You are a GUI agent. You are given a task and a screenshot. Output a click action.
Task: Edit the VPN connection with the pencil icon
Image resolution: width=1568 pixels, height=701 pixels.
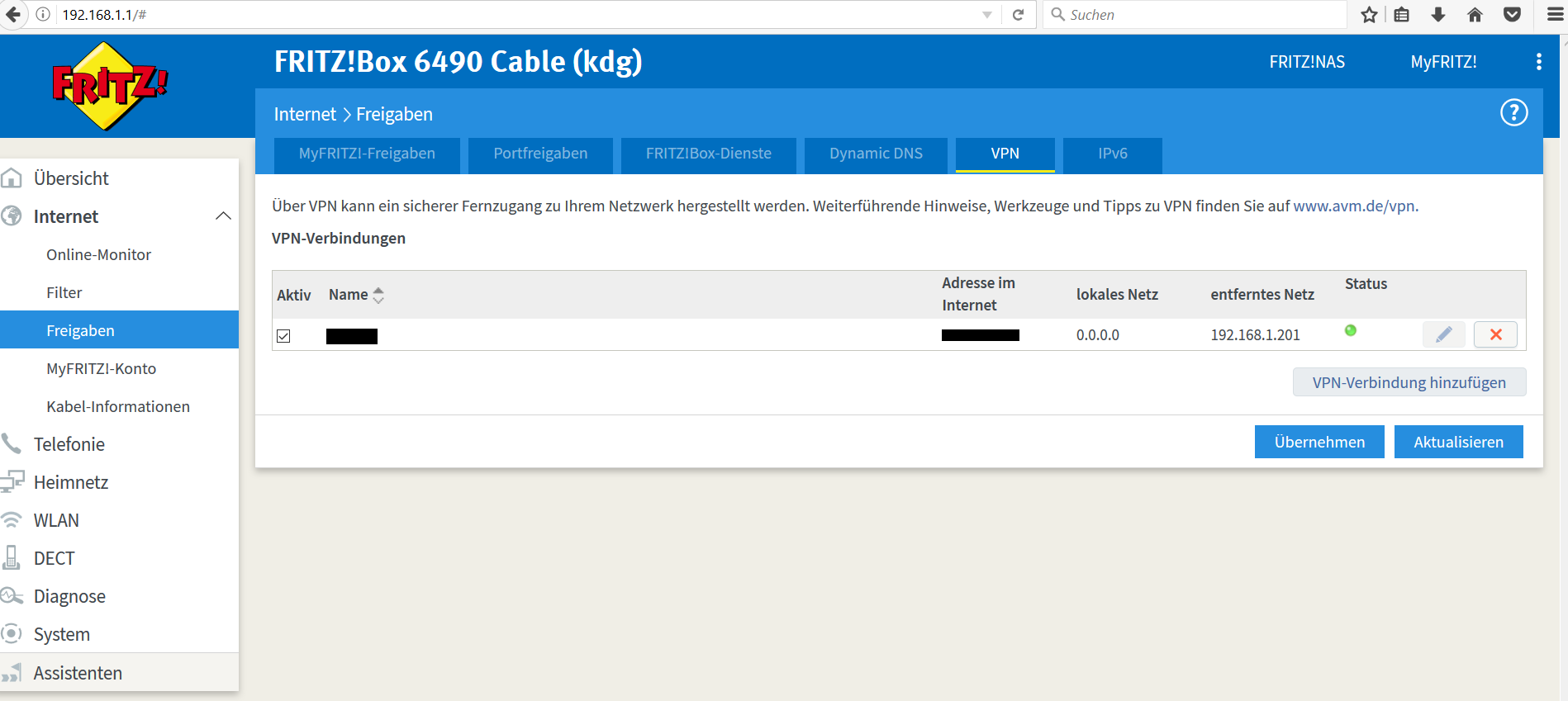click(1443, 334)
